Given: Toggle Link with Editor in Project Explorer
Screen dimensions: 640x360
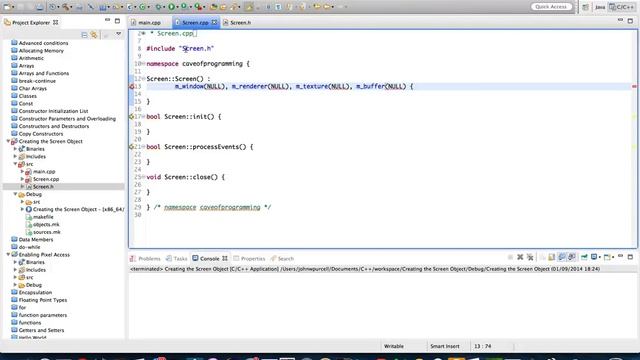Looking at the screenshot, I should (94, 35).
